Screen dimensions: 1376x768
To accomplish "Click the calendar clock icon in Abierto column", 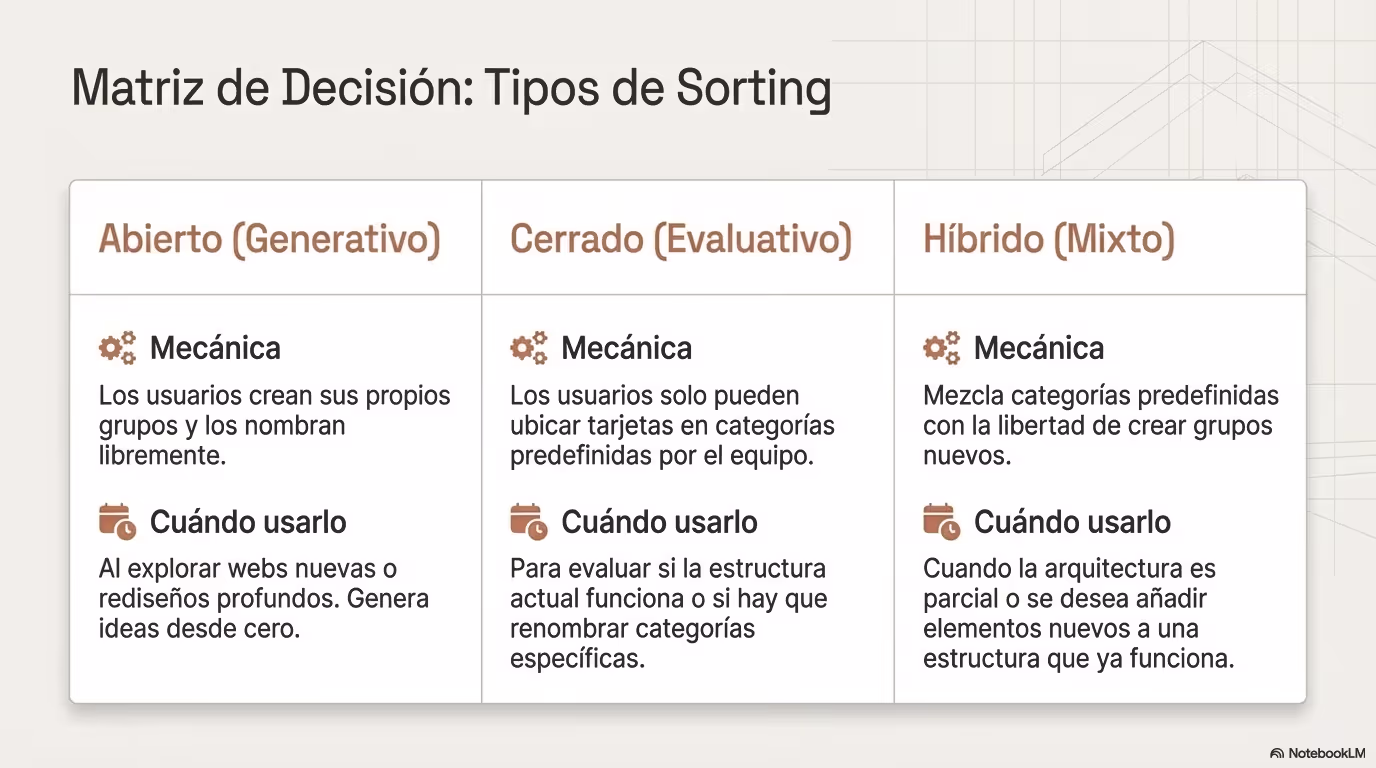I will [x=117, y=522].
